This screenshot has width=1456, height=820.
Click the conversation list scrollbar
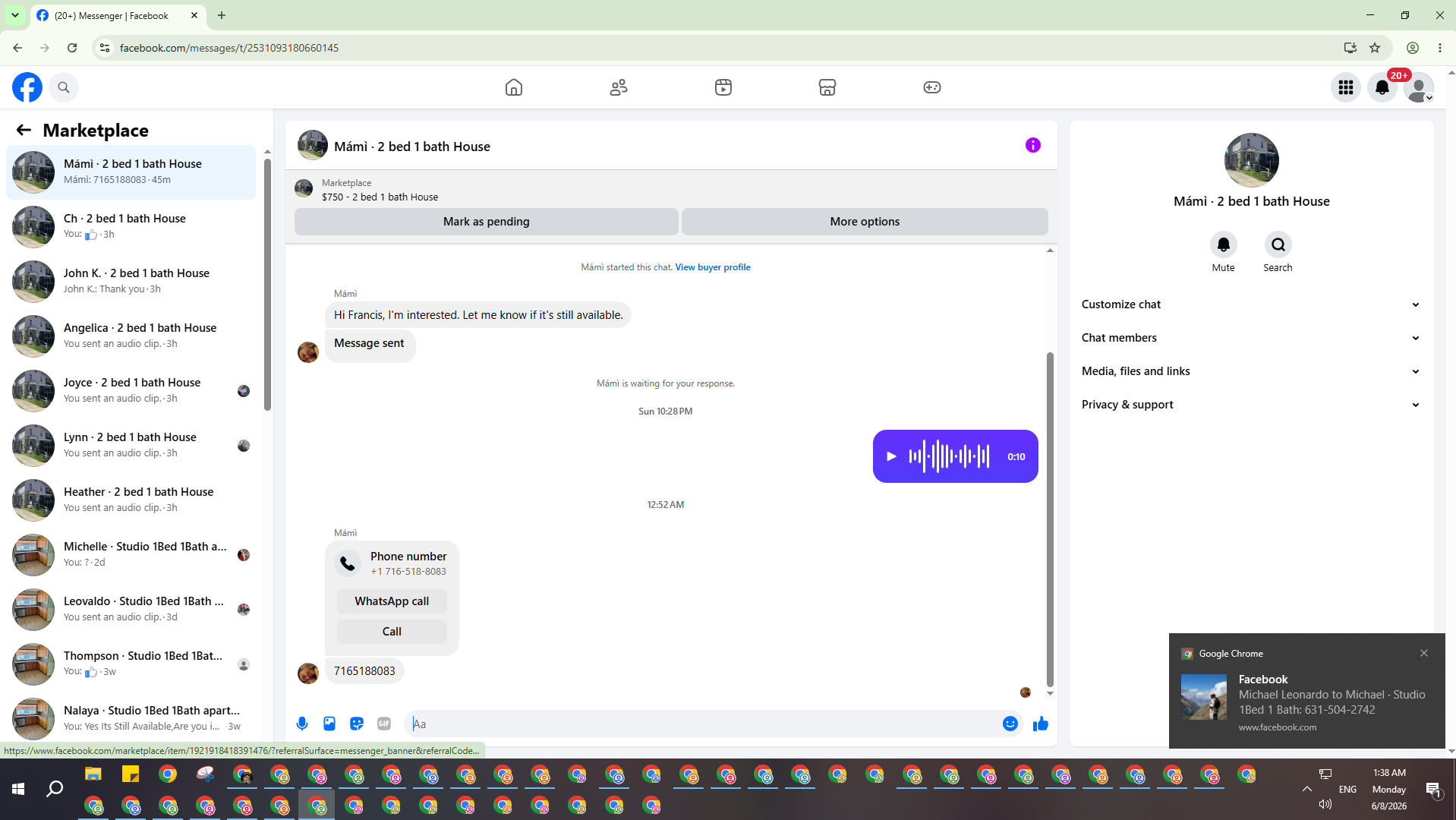click(x=267, y=285)
